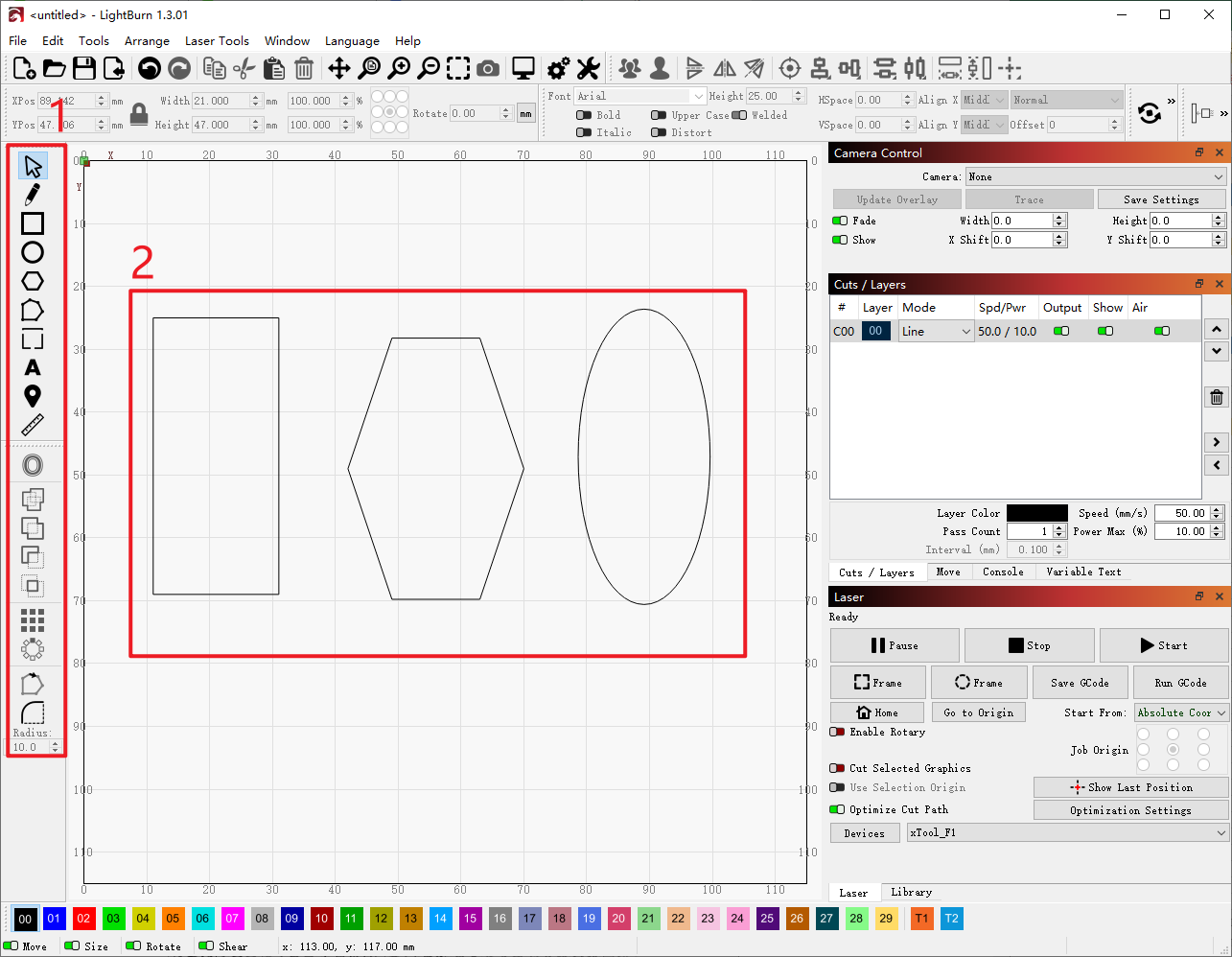Open camera capture tool in toolbar

click(488, 68)
